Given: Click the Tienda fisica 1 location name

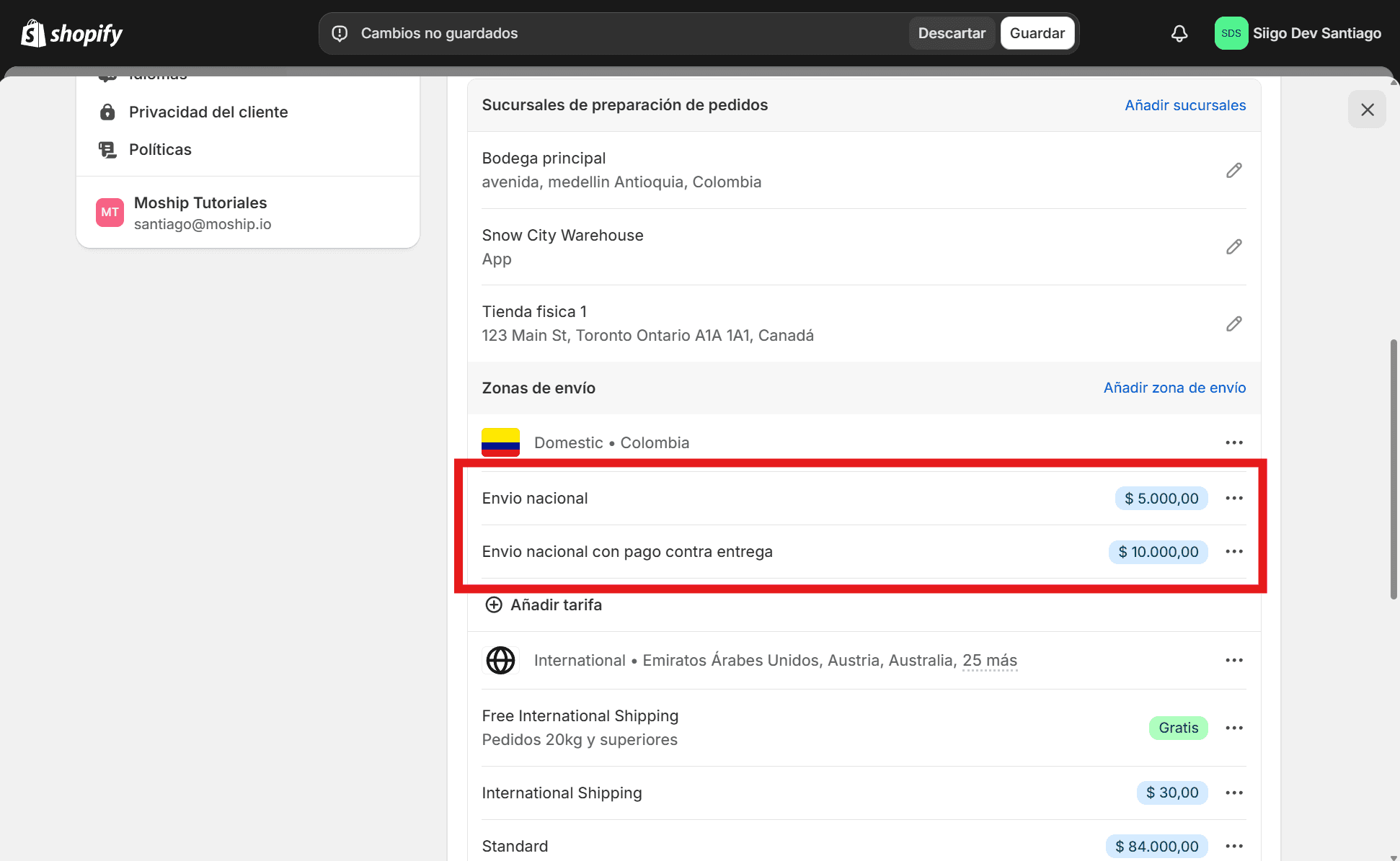Looking at the screenshot, I should [x=534, y=311].
